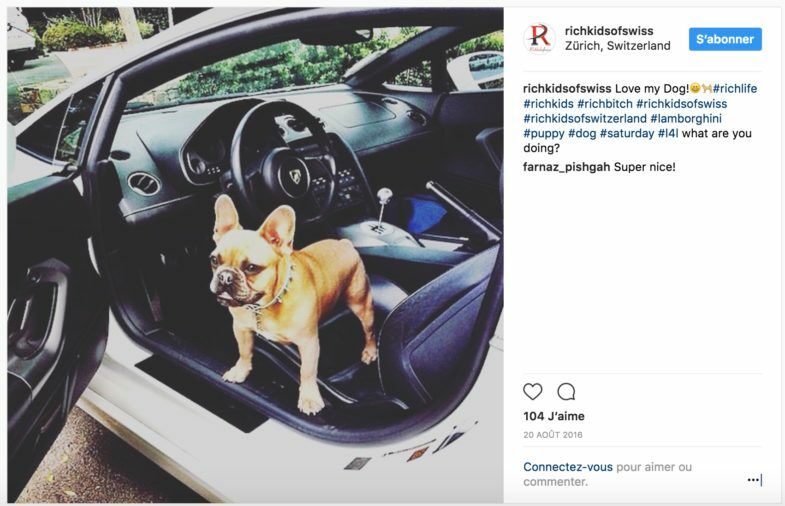Image resolution: width=785 pixels, height=506 pixels.
Task: Open the #richkidsofswiss hashtag
Action: (681, 104)
